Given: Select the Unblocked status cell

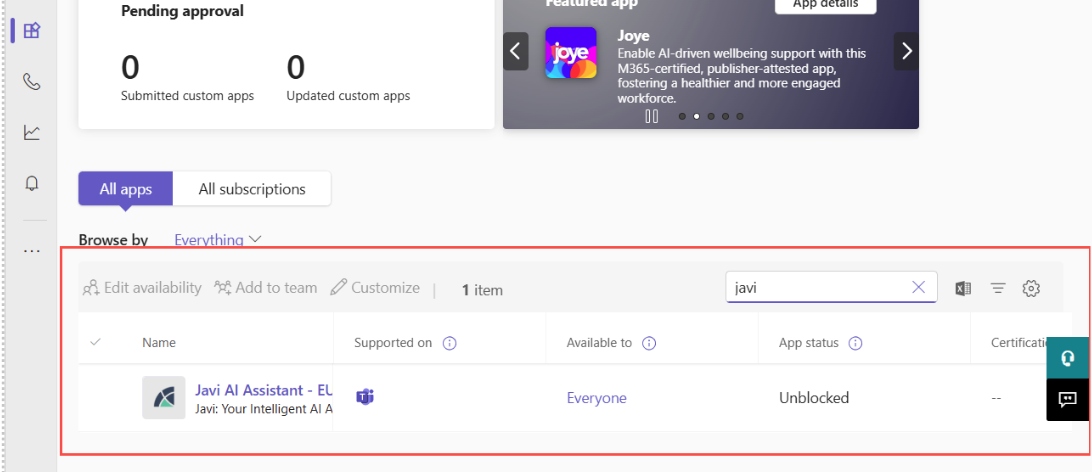Looking at the screenshot, I should [x=814, y=398].
